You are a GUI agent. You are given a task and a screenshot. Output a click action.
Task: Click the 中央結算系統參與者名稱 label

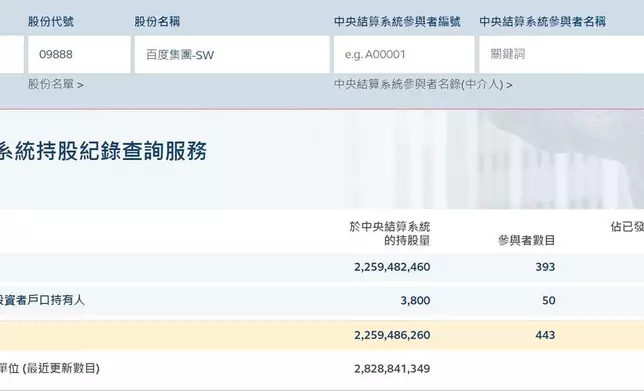(x=543, y=21)
